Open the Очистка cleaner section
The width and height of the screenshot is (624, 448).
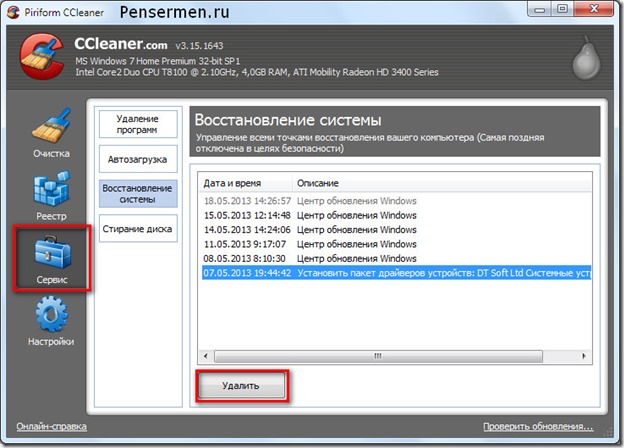tap(51, 134)
